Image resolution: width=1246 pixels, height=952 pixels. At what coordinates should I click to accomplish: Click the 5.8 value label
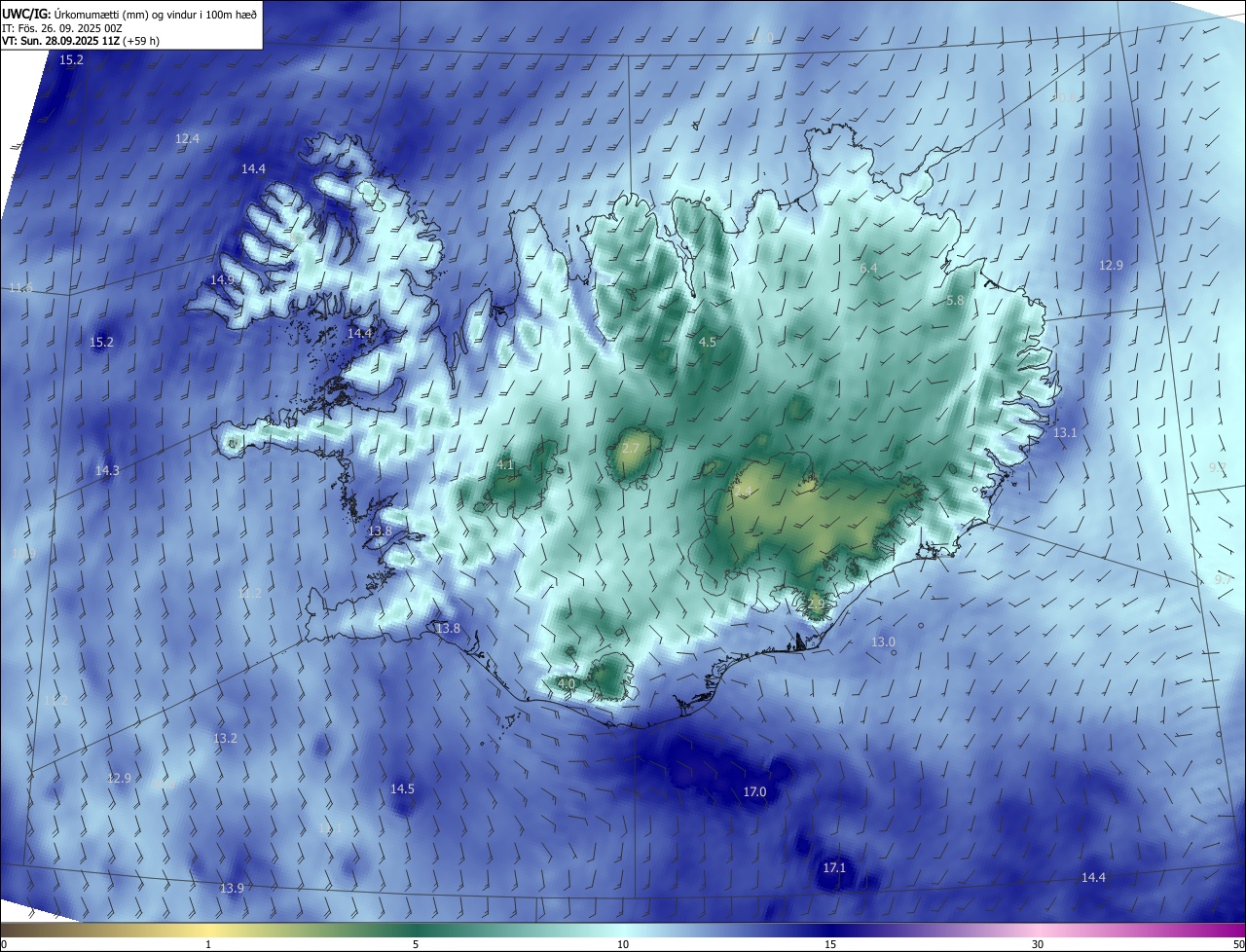(x=955, y=302)
